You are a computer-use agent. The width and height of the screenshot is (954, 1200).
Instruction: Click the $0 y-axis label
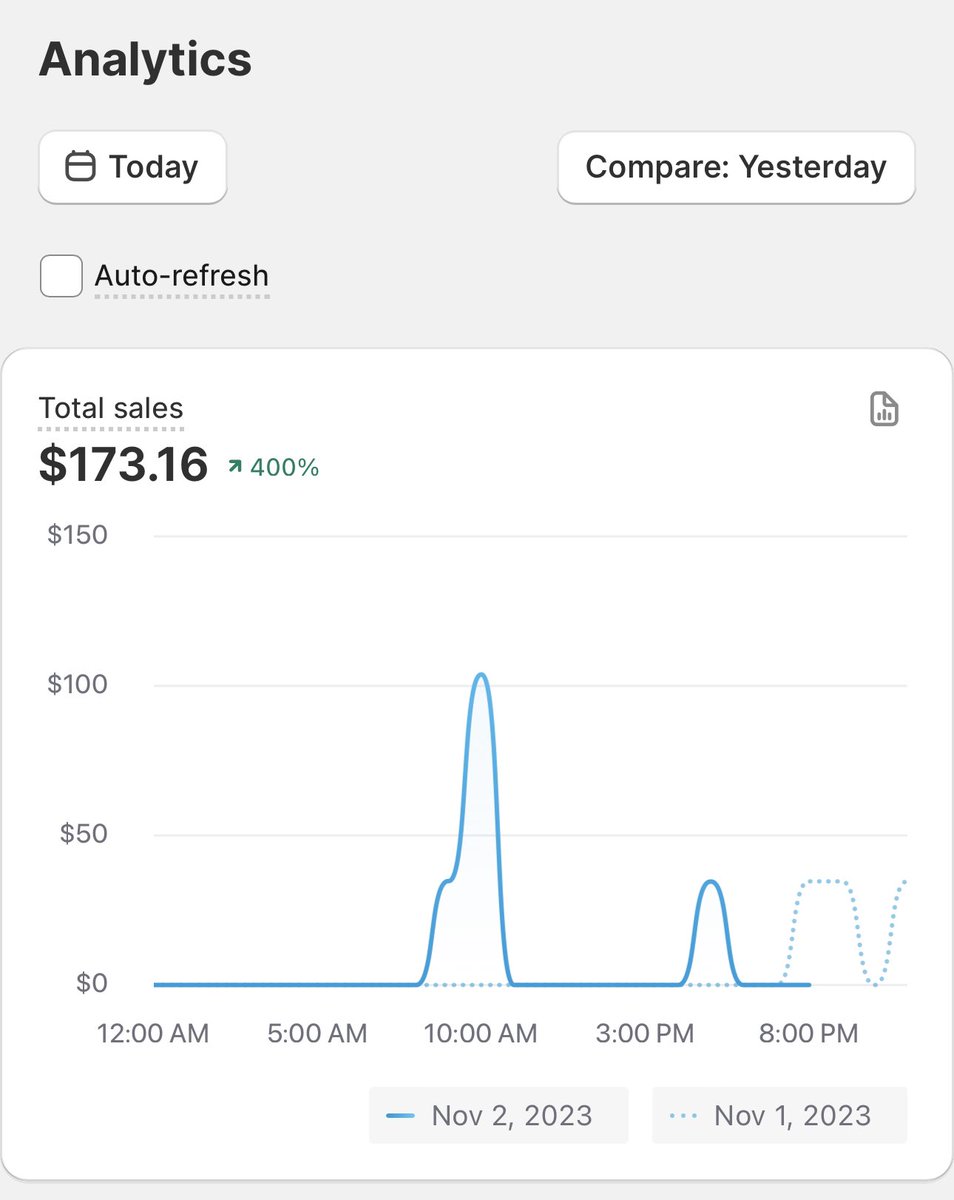pos(91,983)
